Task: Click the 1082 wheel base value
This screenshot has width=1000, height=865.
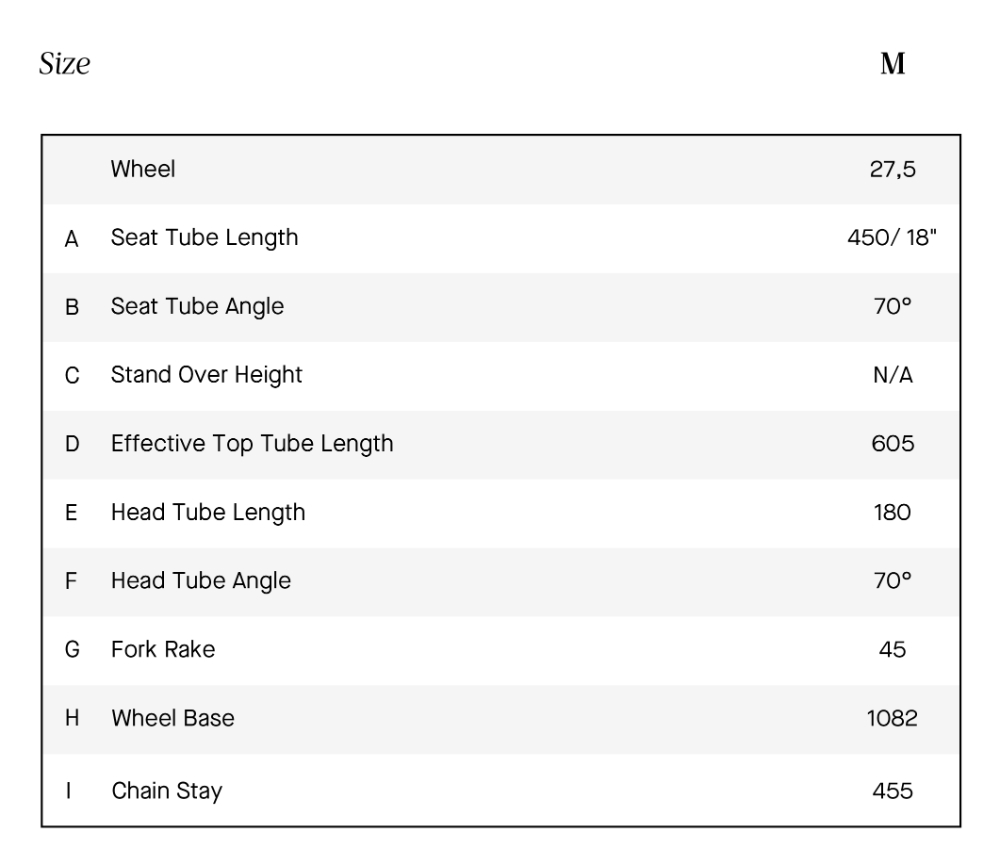Action: (x=892, y=718)
